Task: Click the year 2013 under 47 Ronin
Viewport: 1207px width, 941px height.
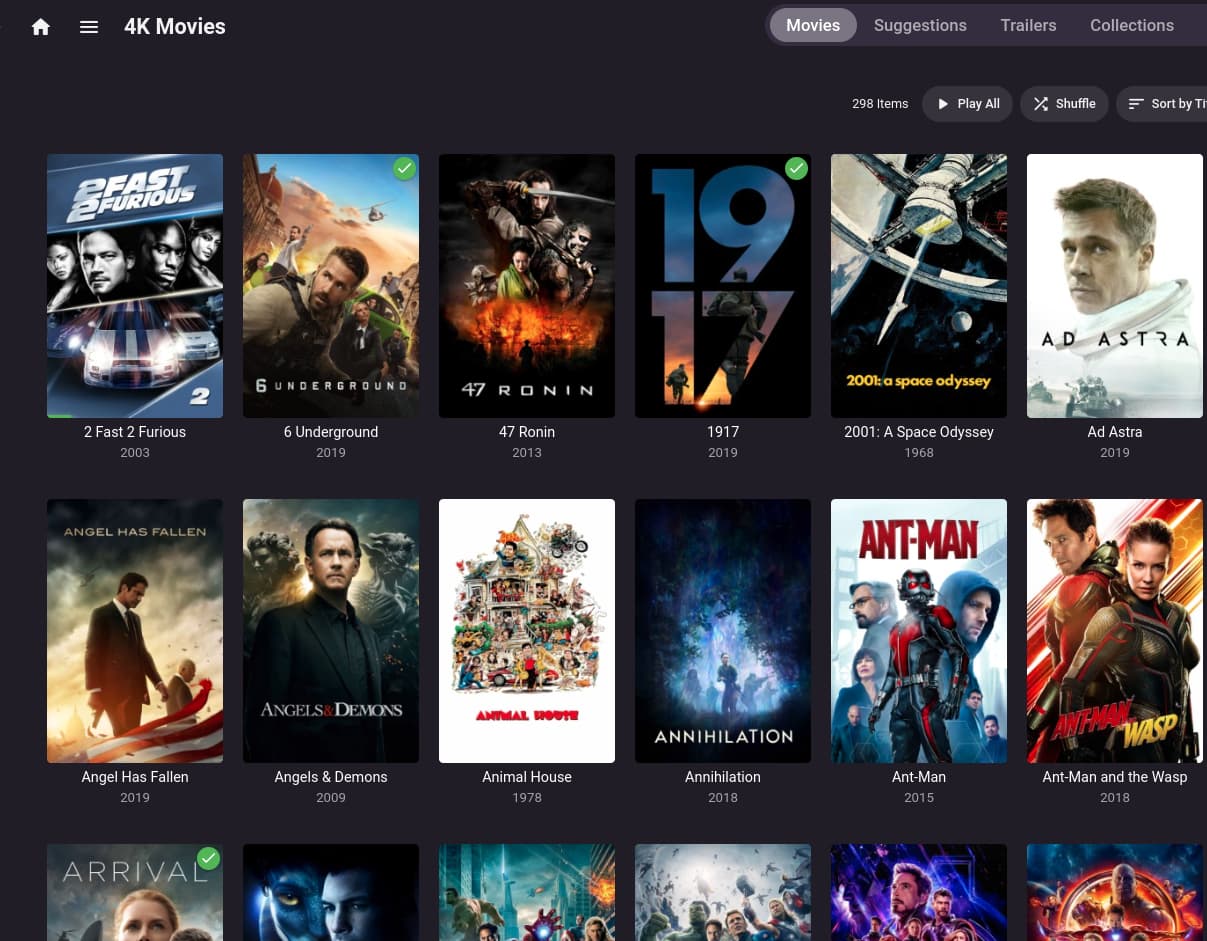Action: [527, 453]
